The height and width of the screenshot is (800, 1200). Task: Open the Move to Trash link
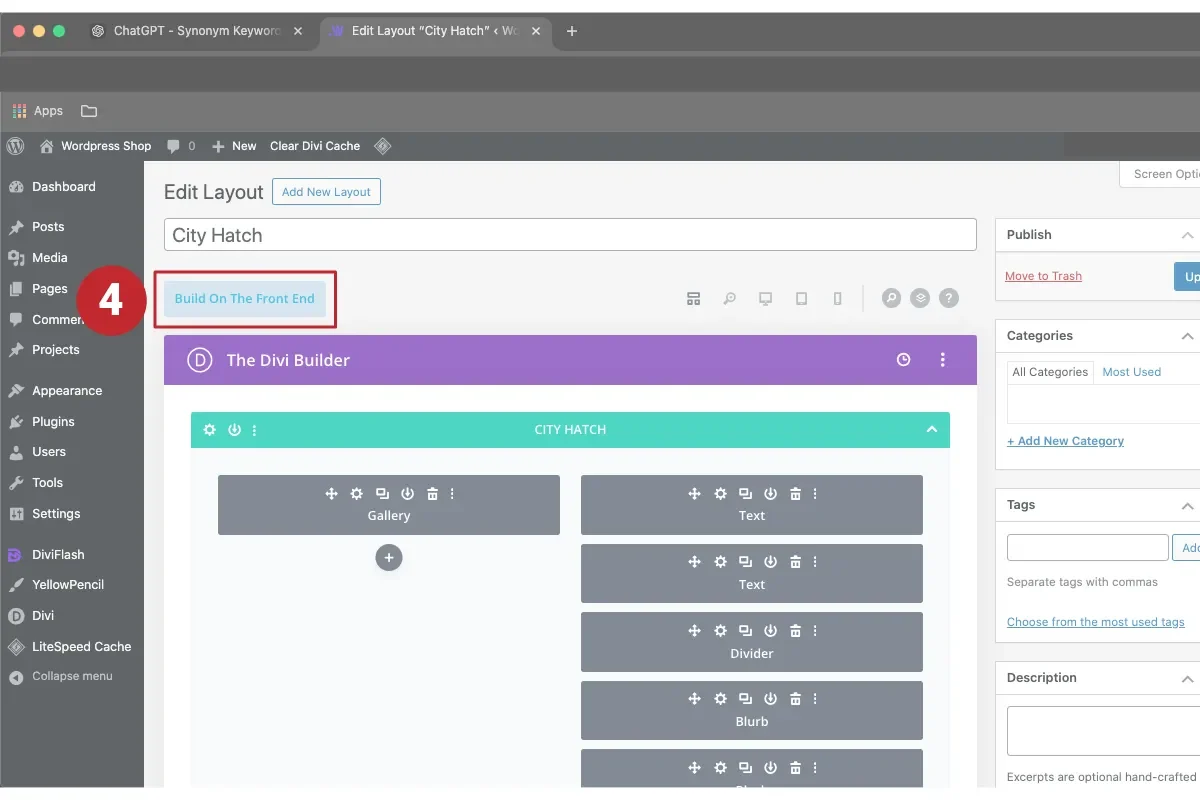(x=1043, y=275)
